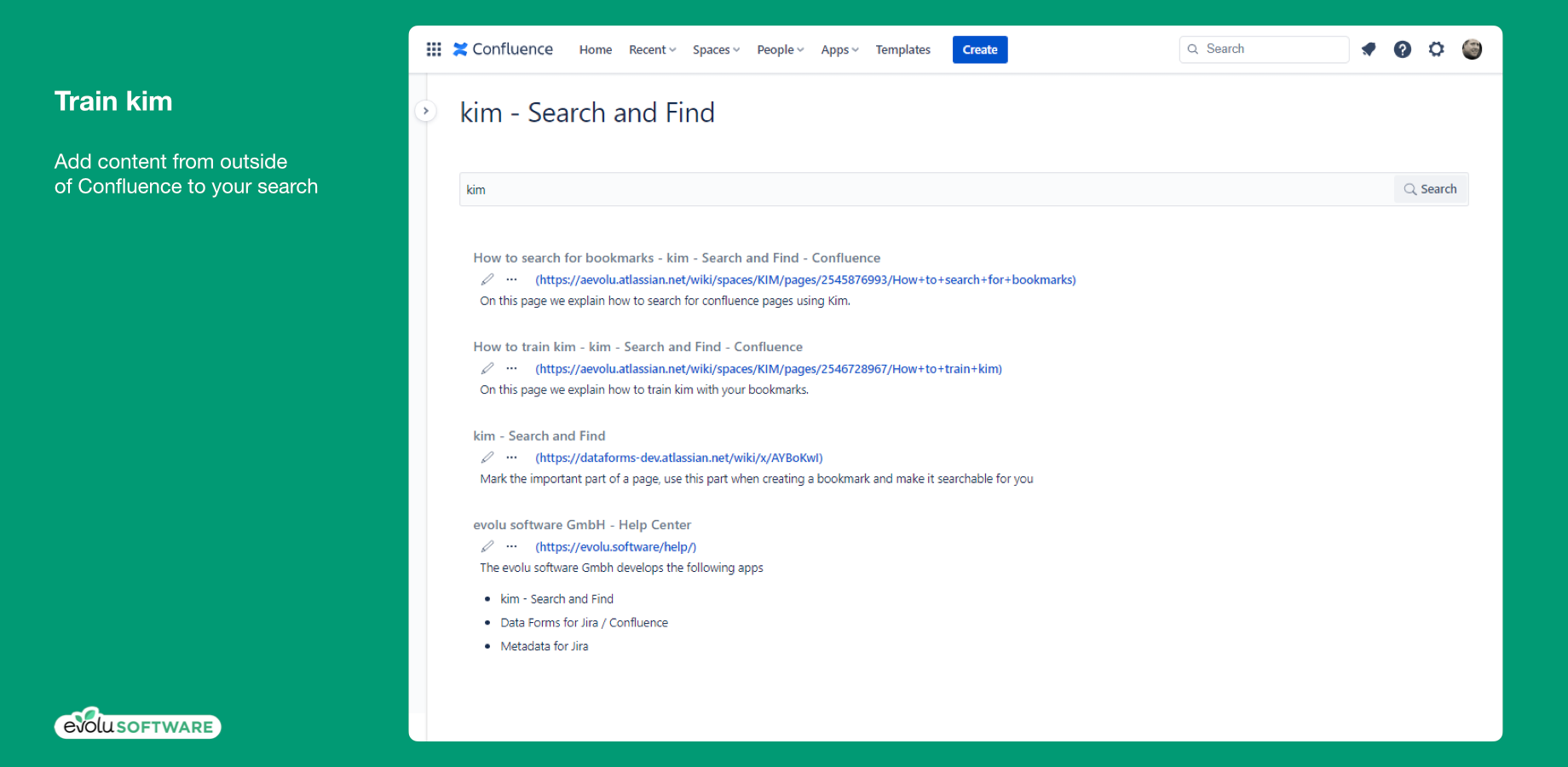The image size is (1568, 767).
Task: Open the Apps dropdown menu
Action: (839, 49)
